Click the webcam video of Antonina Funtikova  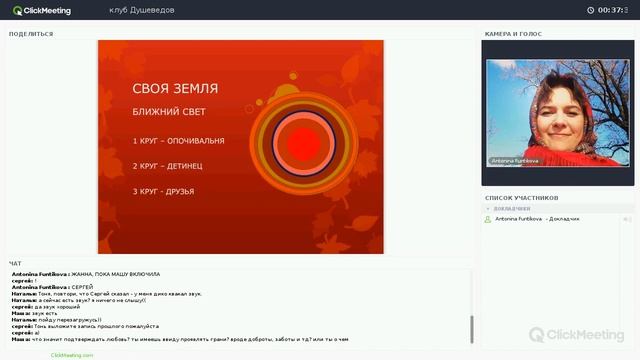[558, 113]
